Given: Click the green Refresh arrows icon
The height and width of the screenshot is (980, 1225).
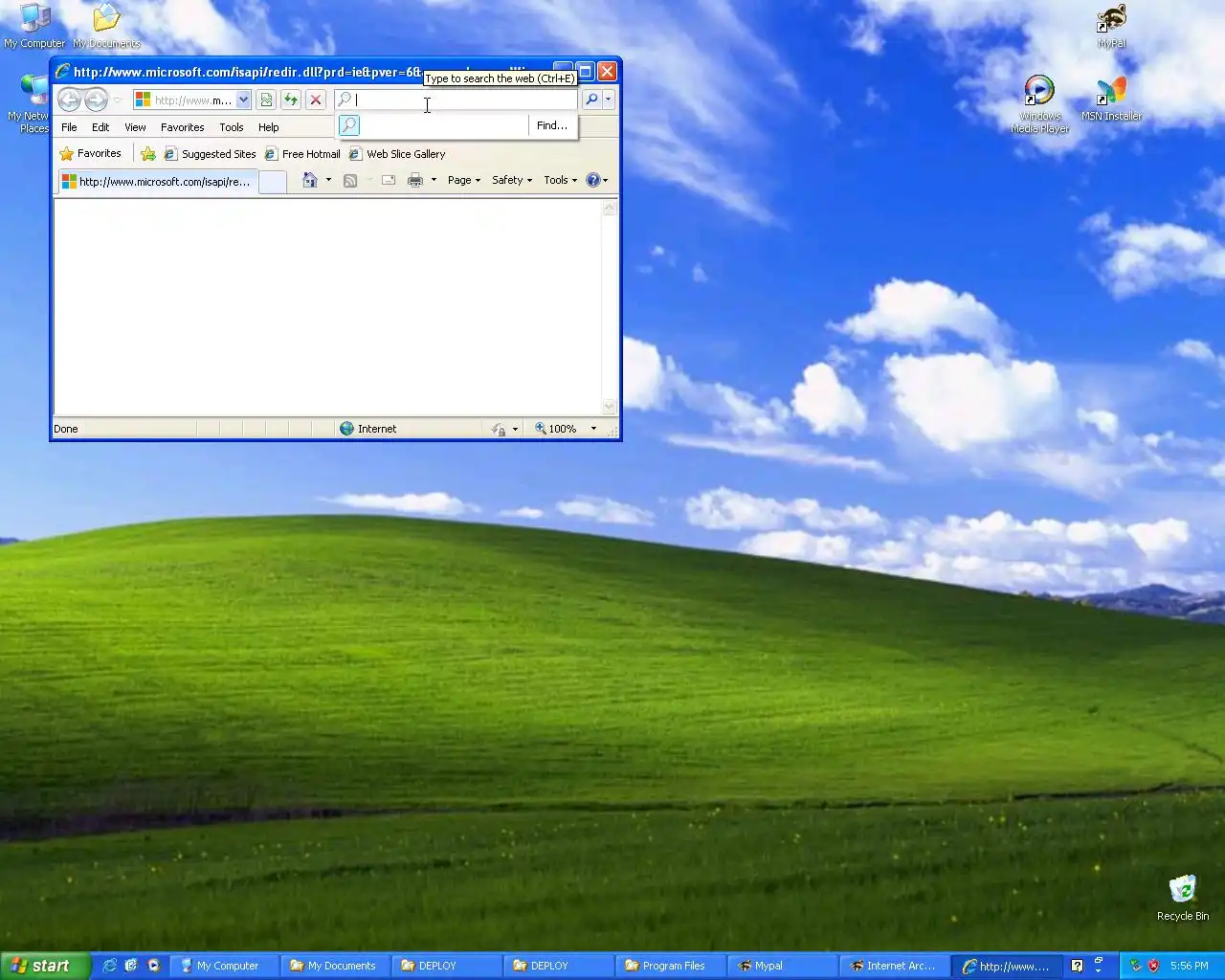Looking at the screenshot, I should (290, 100).
